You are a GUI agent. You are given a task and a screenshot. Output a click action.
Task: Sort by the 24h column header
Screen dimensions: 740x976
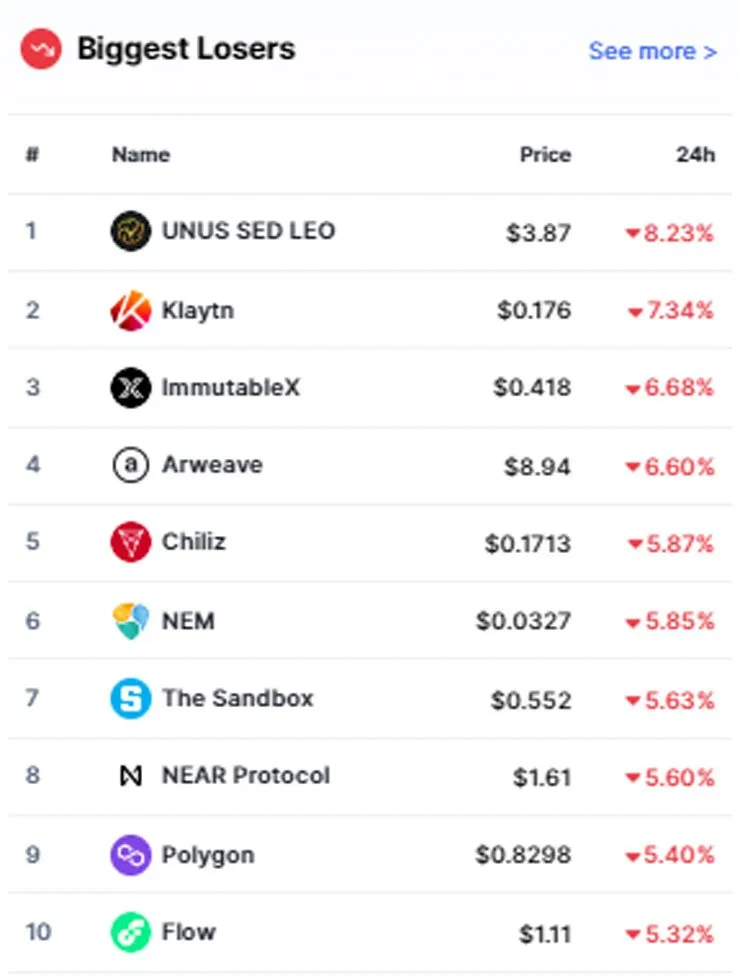pyautogui.click(x=696, y=154)
